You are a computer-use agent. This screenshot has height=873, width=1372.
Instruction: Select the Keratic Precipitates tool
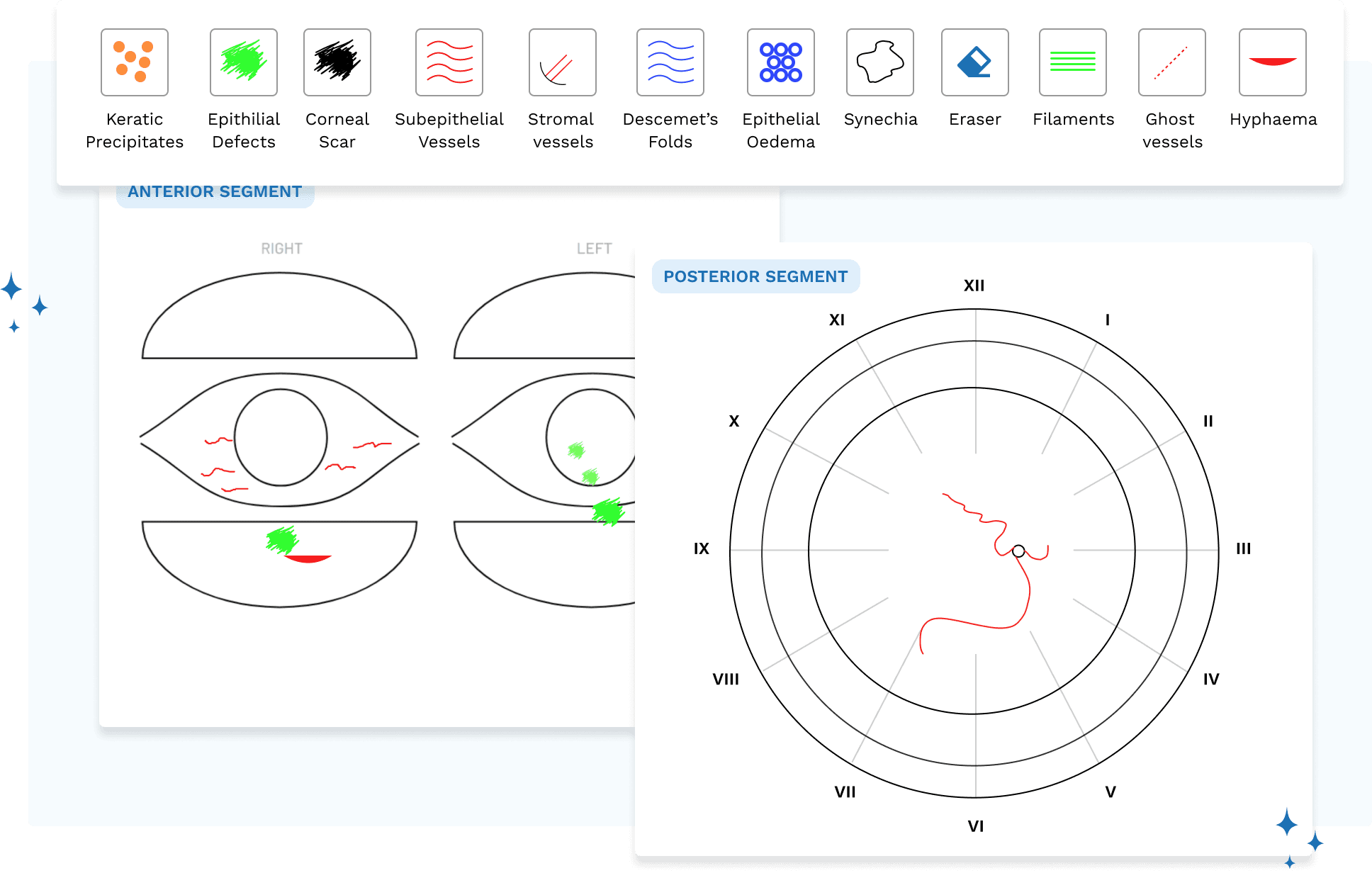(135, 62)
